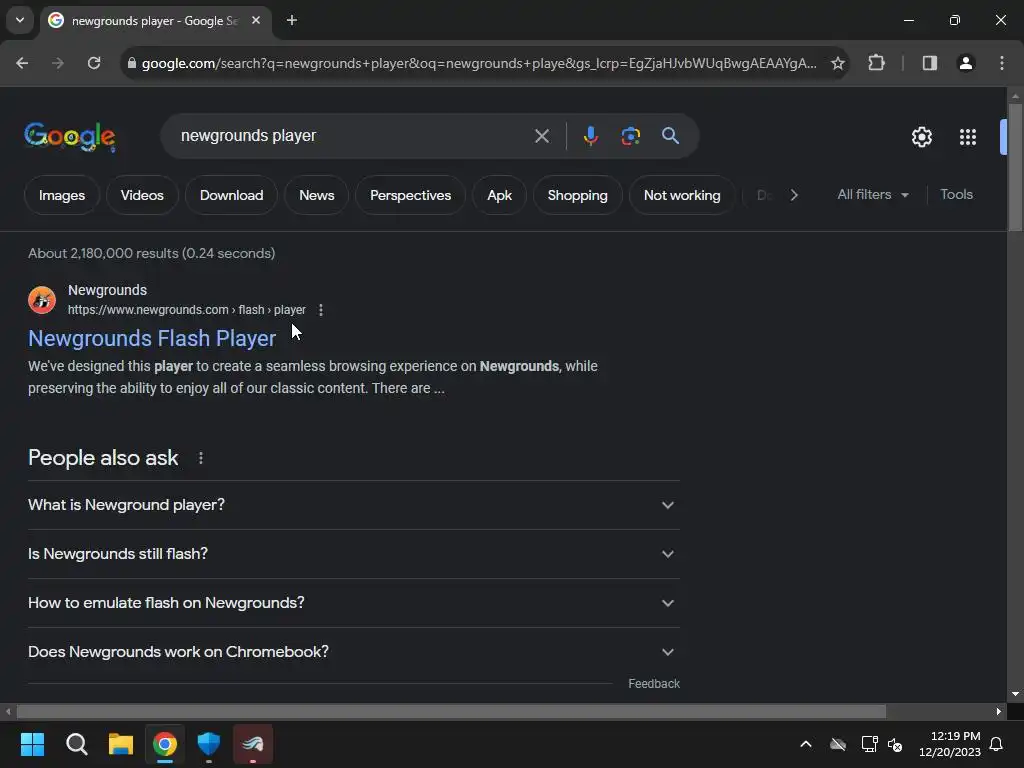Open the Newgrounds result's three-dot options
The image size is (1024, 768).
[321, 310]
